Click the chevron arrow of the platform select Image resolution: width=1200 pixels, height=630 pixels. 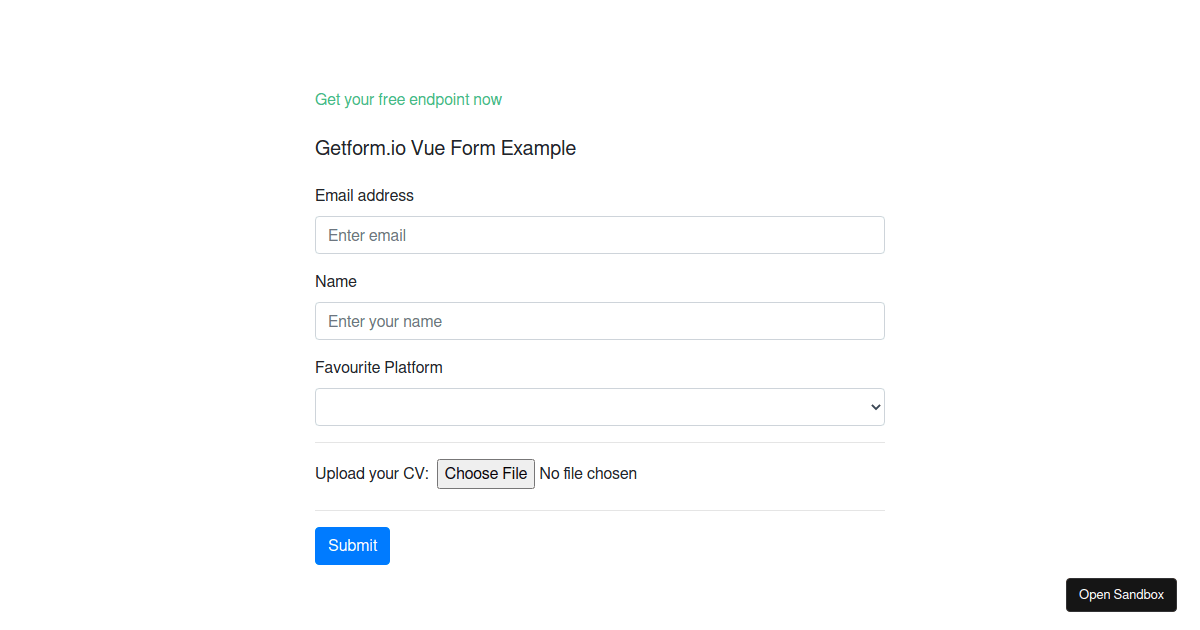pos(876,407)
